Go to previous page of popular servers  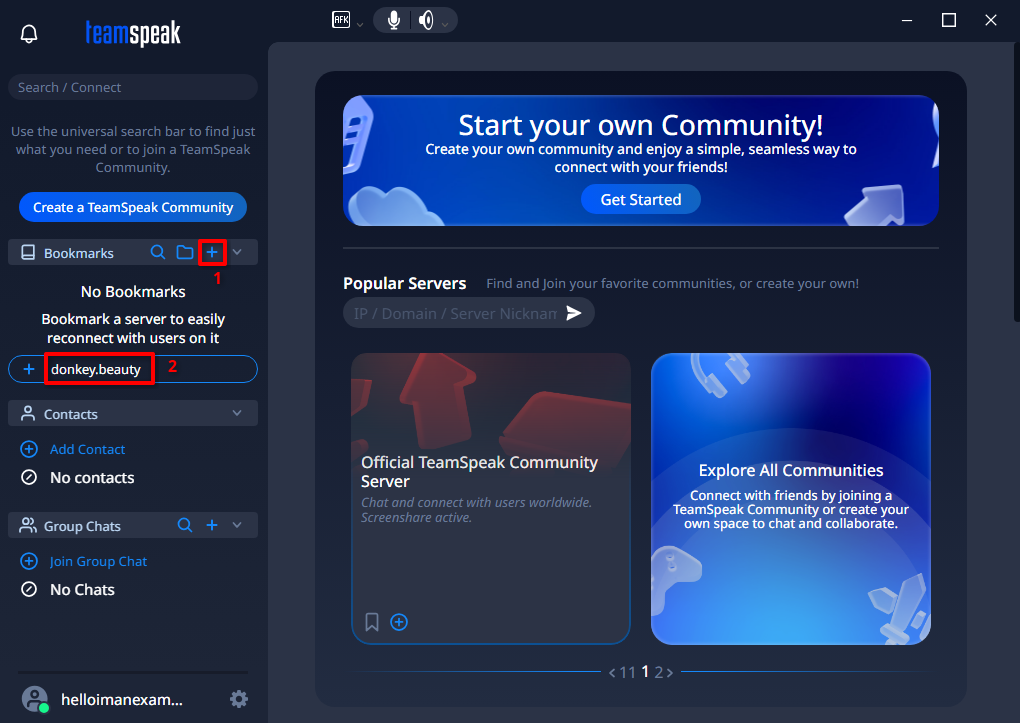pos(611,673)
